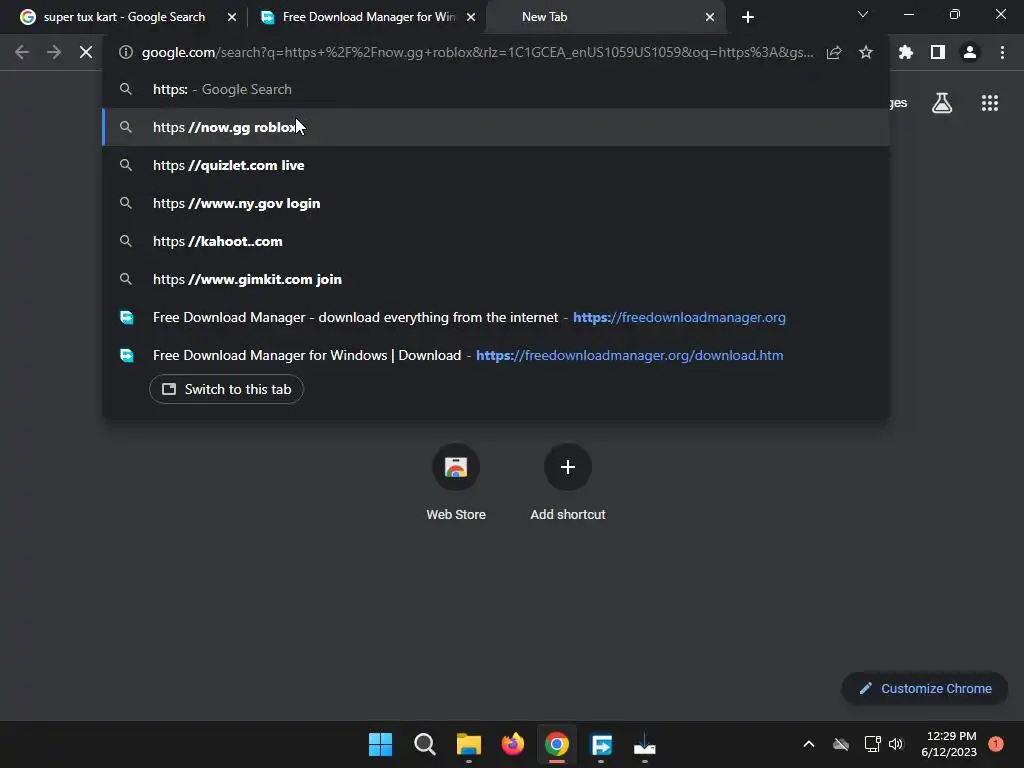Viewport: 1024px width, 768px height.
Task: Open Search Labs flask icon
Action: (x=942, y=103)
